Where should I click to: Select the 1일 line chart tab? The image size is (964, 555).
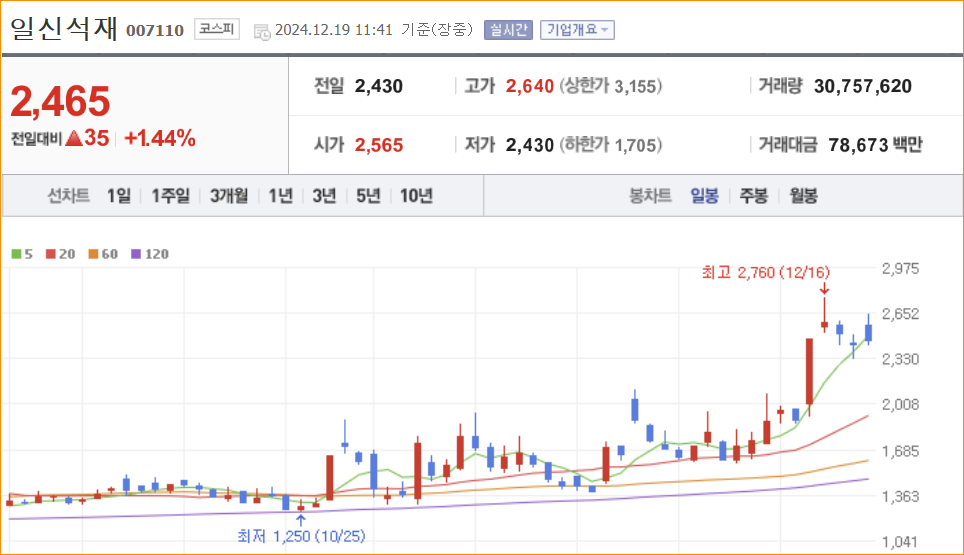click(119, 196)
